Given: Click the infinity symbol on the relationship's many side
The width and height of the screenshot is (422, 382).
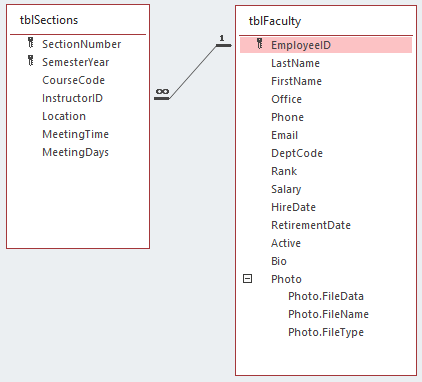Looking at the screenshot, I should pos(162,91).
